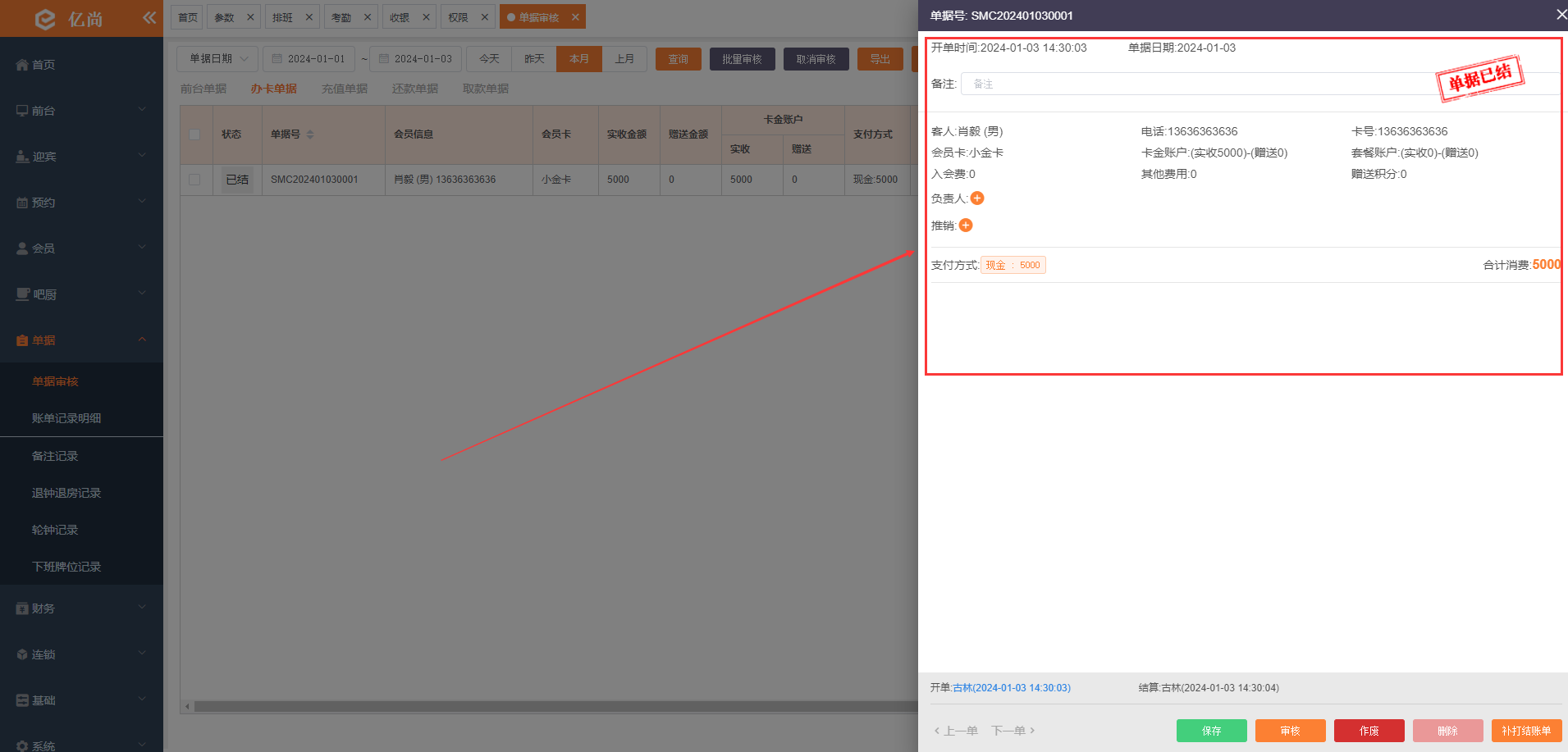The image size is (1568, 752).
Task: Click the 古林(2024-01-03 14:30:03) link
Action: click(1012, 688)
